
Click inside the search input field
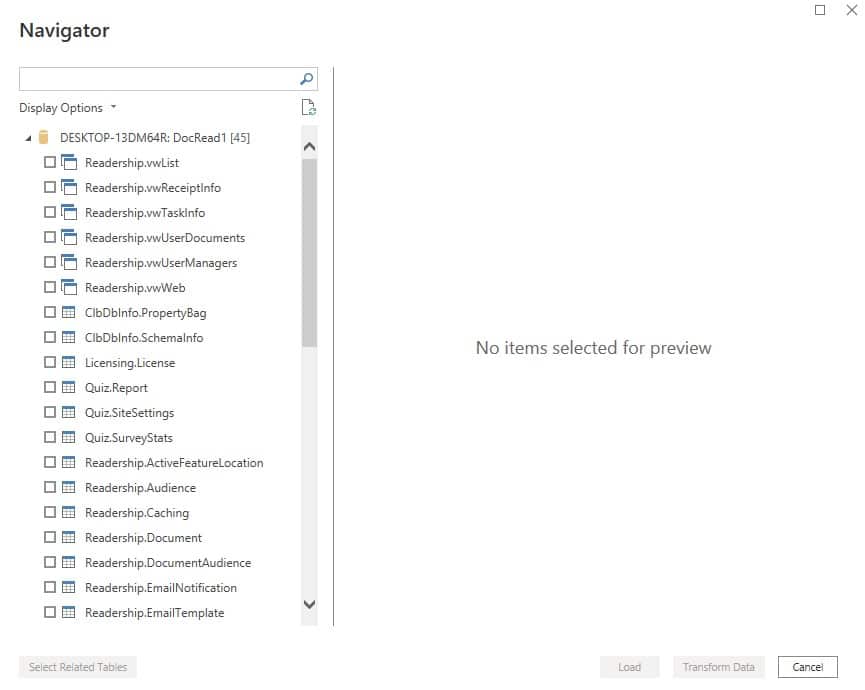tap(160, 78)
